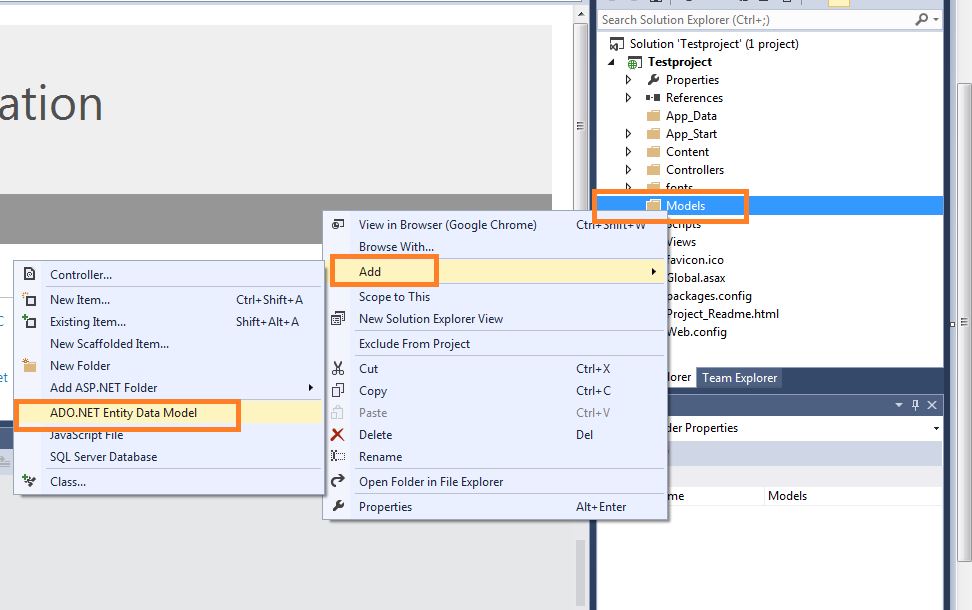The height and width of the screenshot is (610, 972).
Task: Click the editor scrollbar up arrow
Action: click(x=581, y=13)
